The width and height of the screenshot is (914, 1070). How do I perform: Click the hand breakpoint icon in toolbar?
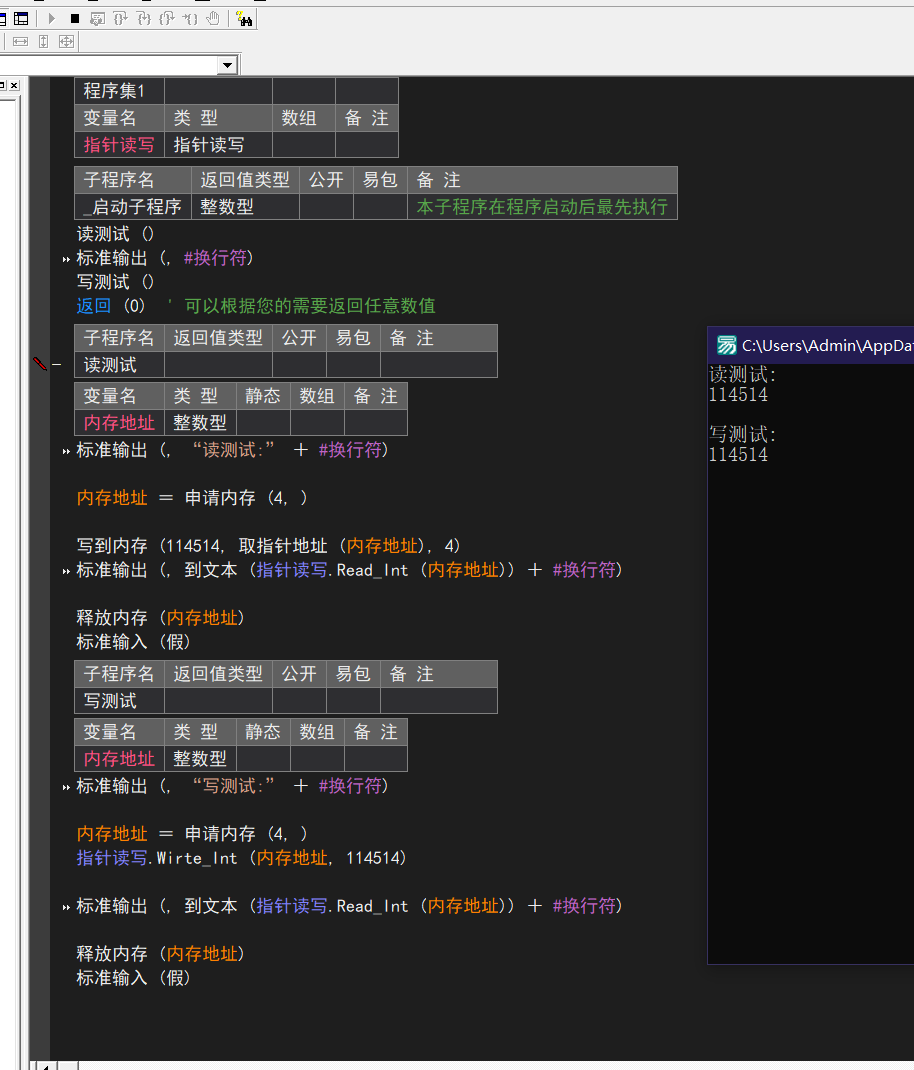coord(213,18)
